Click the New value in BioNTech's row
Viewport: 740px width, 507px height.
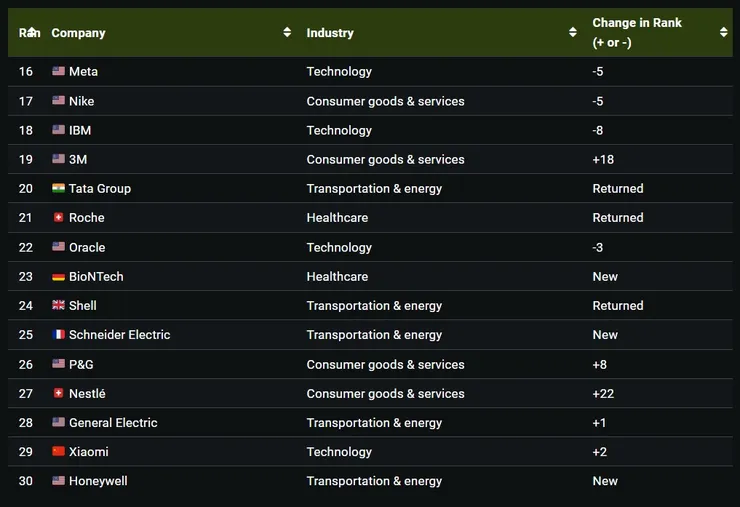tap(605, 277)
